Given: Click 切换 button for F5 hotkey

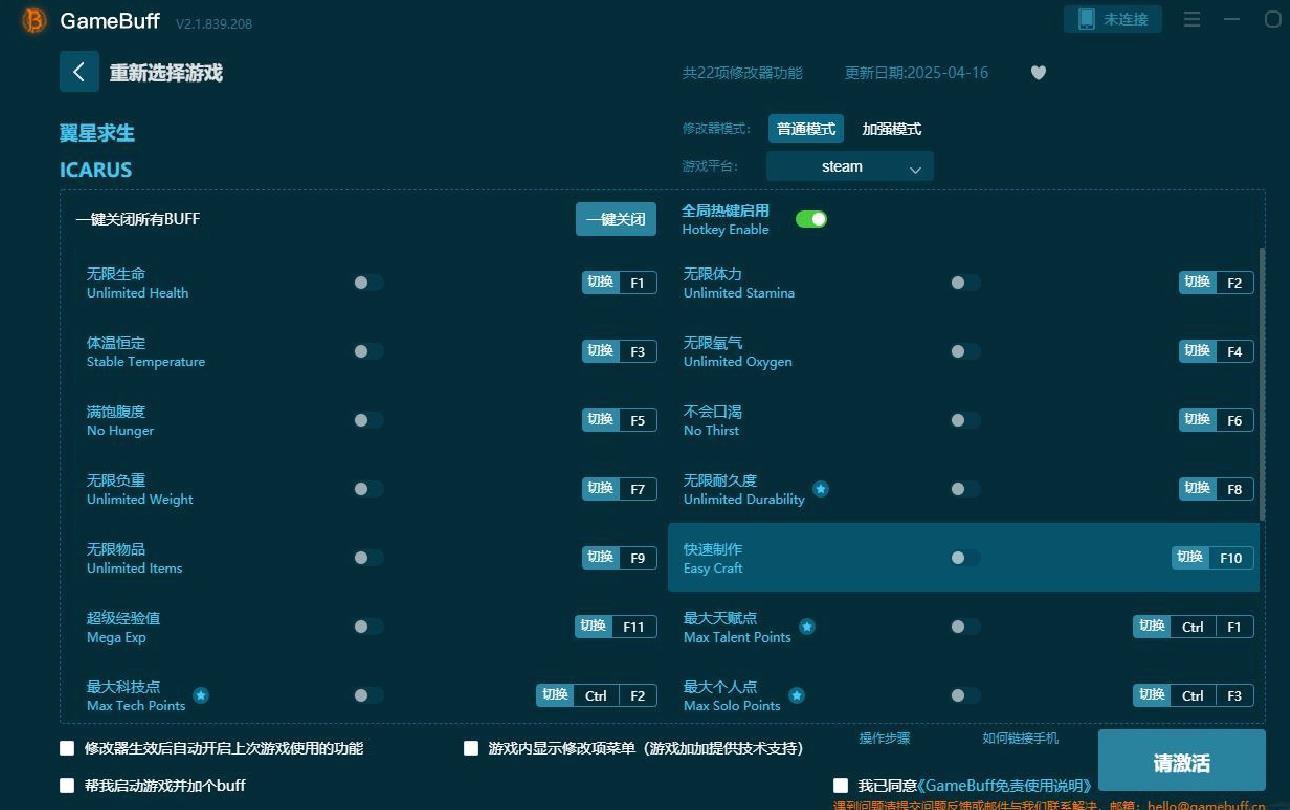Looking at the screenshot, I should [600, 420].
